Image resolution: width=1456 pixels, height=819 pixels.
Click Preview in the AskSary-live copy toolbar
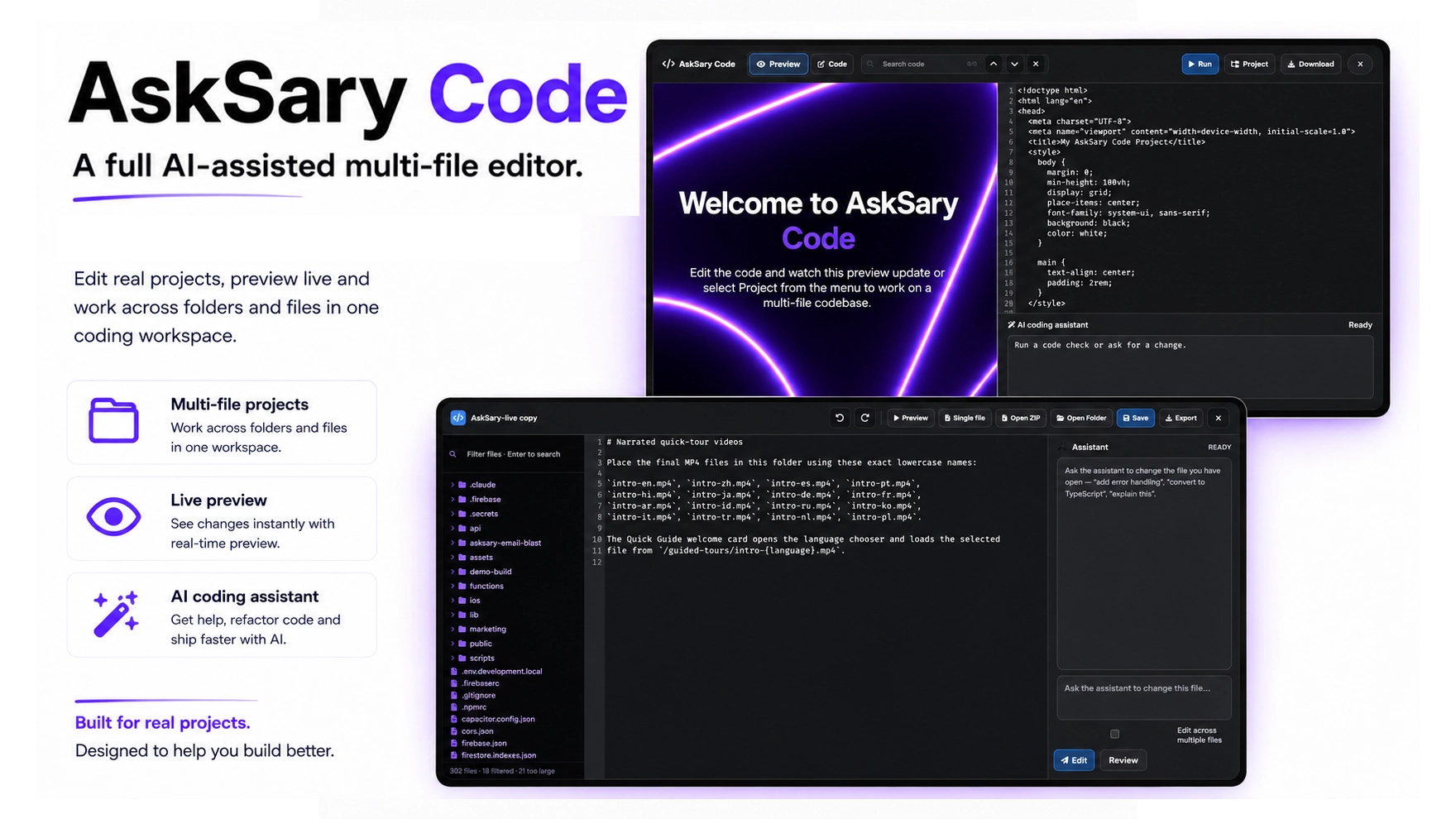click(911, 418)
